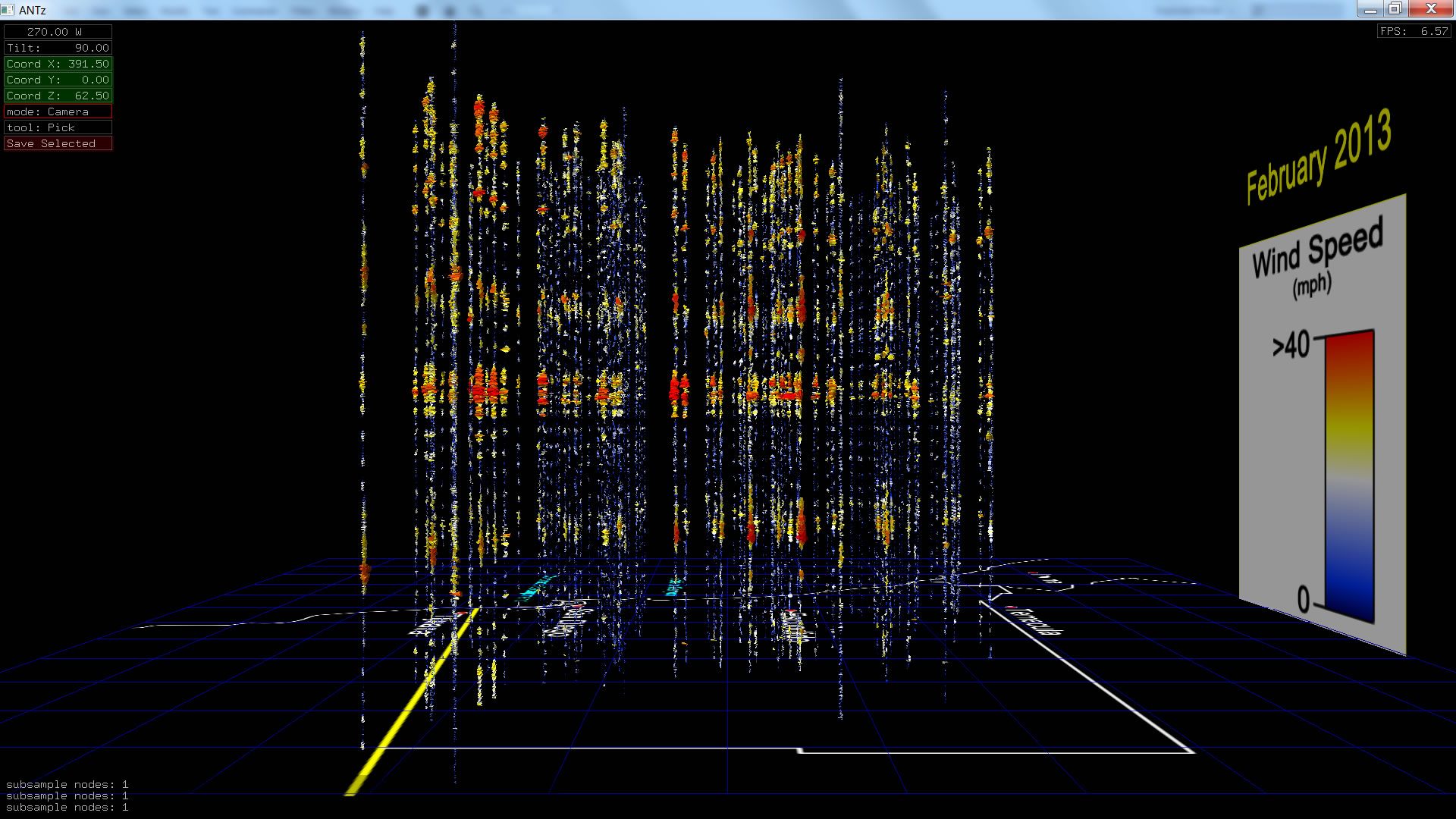Image resolution: width=1456 pixels, height=819 pixels.
Task: Click the tool: Pick field
Action: (58, 127)
